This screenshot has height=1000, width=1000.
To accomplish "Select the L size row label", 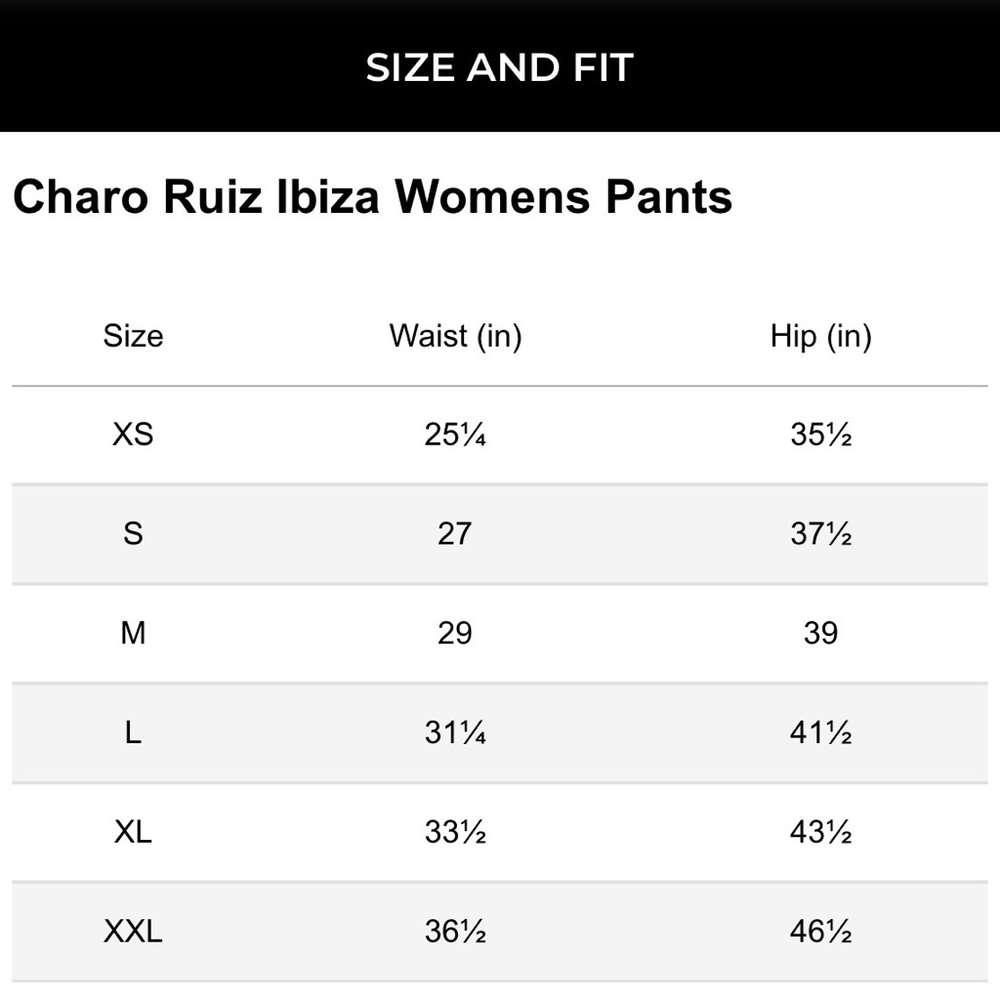I will pyautogui.click(x=133, y=733).
